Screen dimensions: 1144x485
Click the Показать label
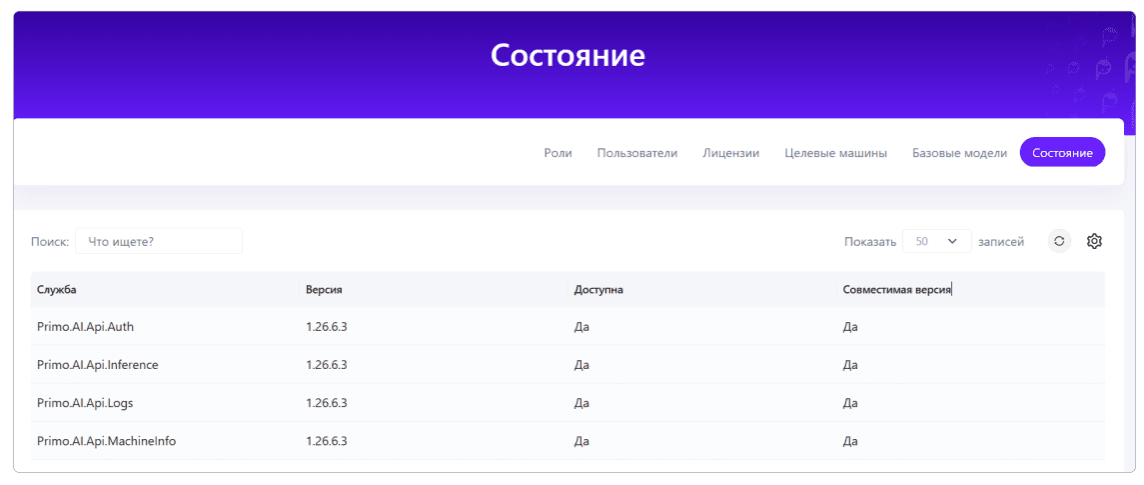[870, 241]
